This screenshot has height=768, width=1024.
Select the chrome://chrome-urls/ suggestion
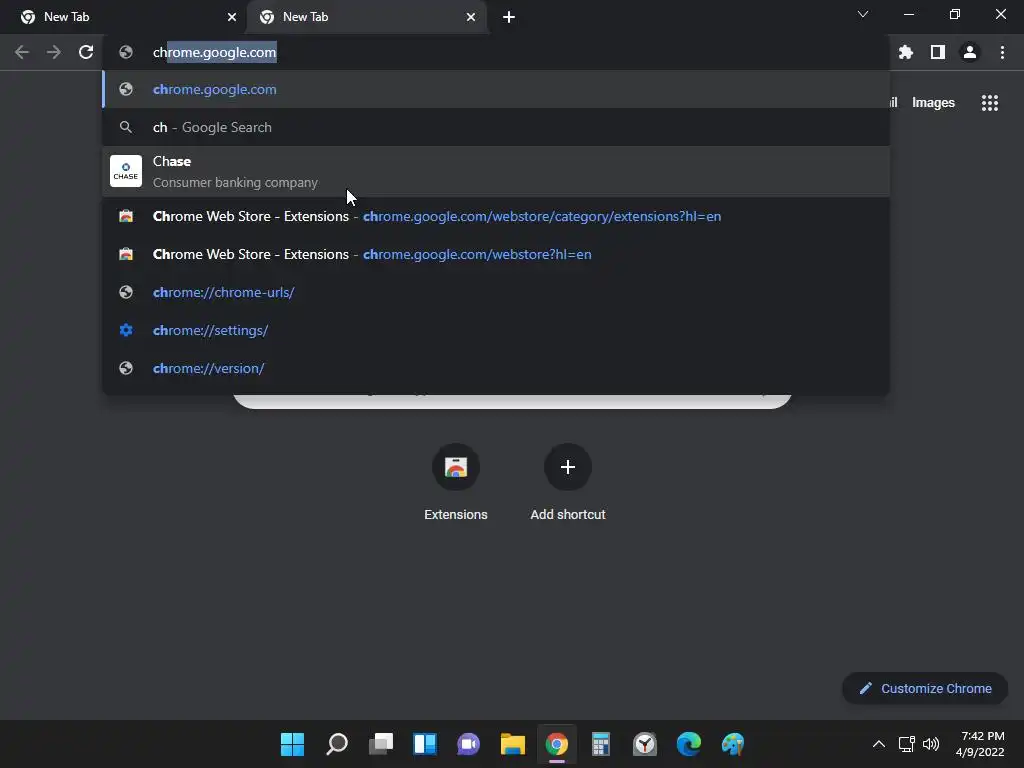pos(496,292)
